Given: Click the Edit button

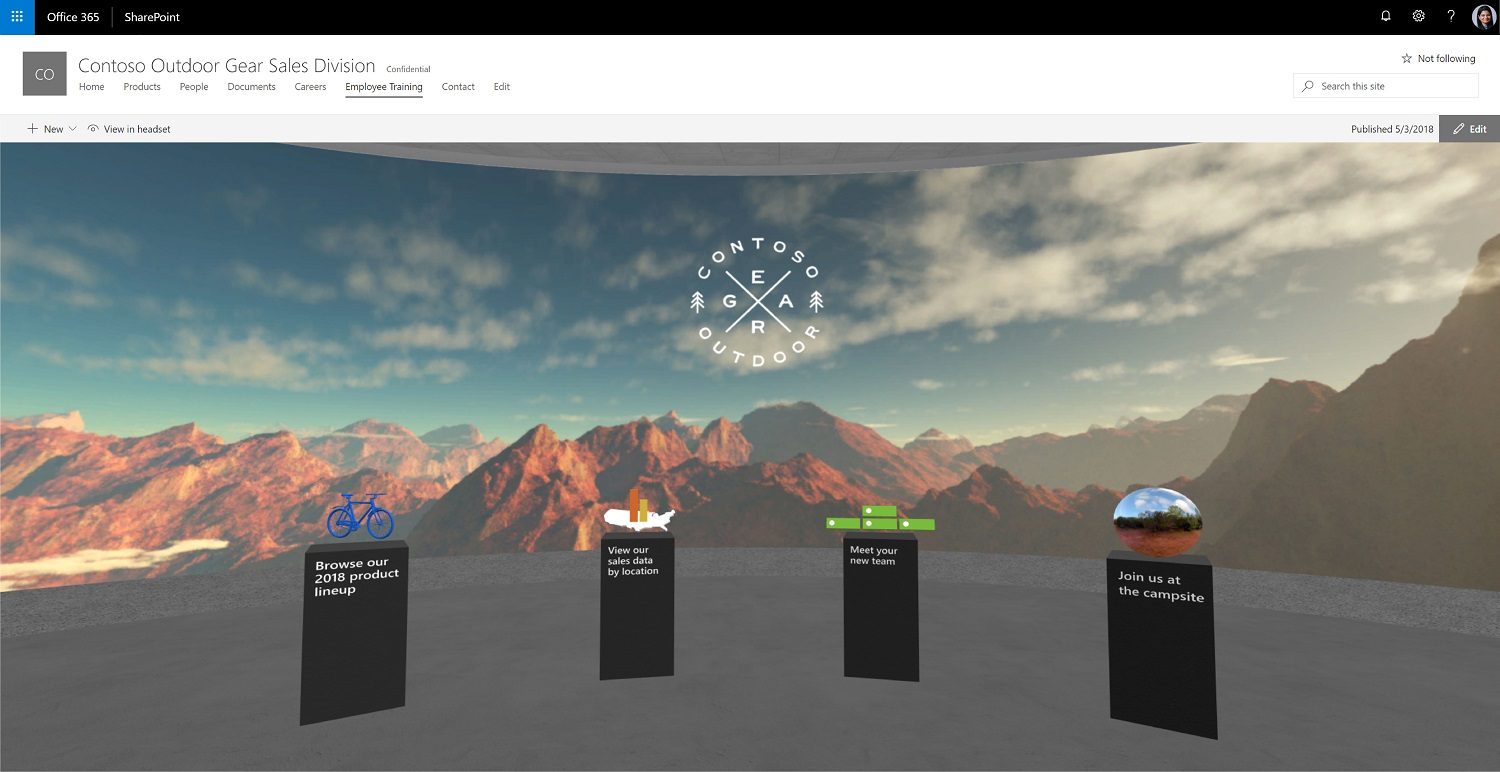Looking at the screenshot, I should [x=1470, y=128].
